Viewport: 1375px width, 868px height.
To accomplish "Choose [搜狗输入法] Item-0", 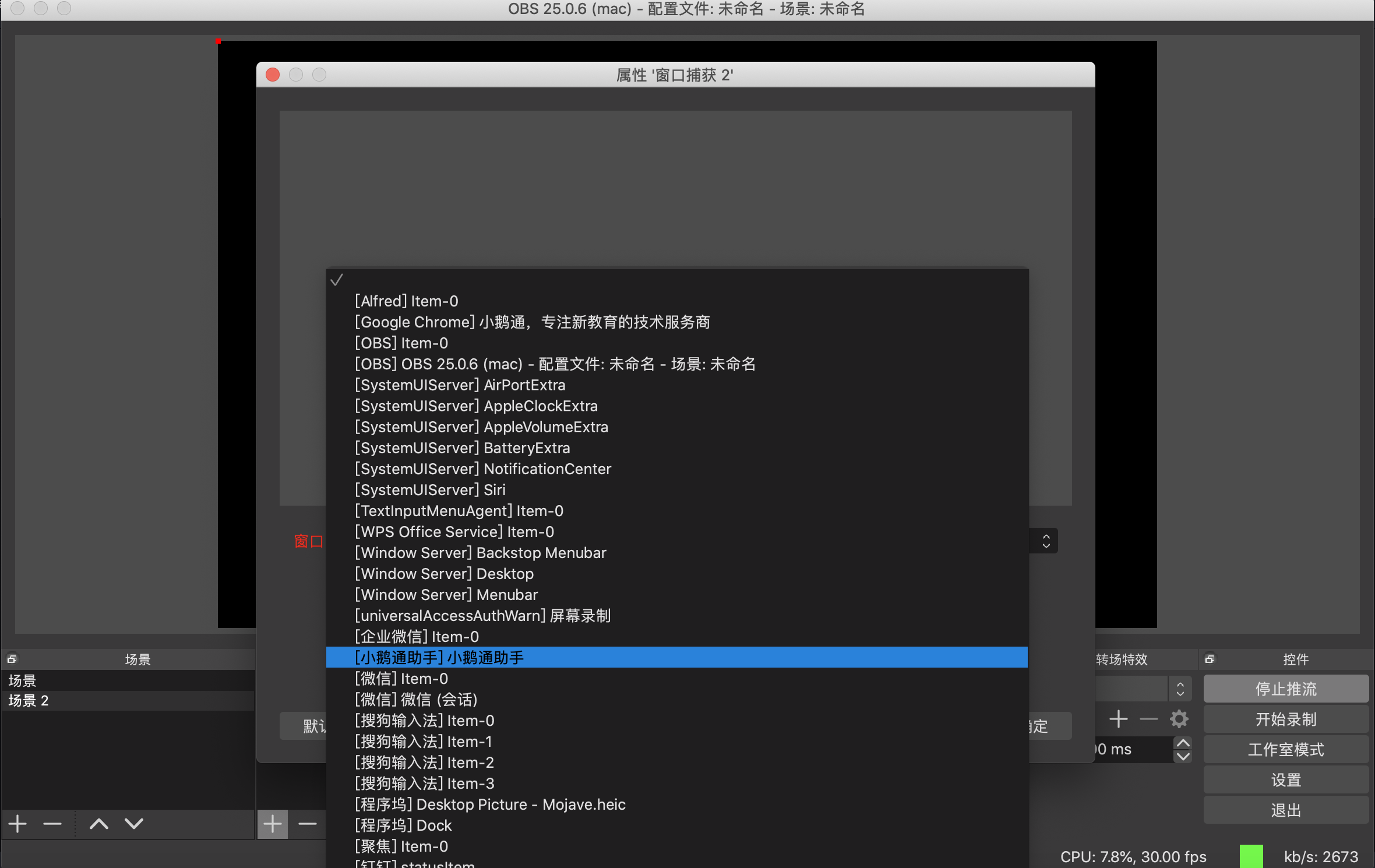I will point(677,721).
